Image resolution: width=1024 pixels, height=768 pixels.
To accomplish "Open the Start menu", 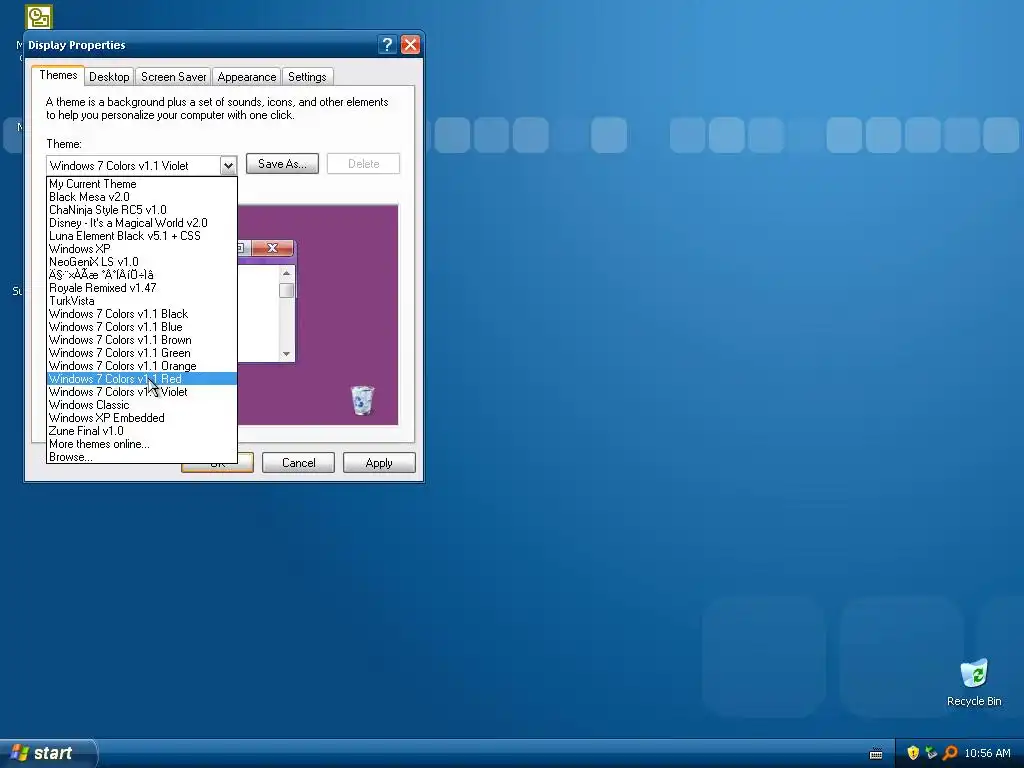I will [48, 753].
